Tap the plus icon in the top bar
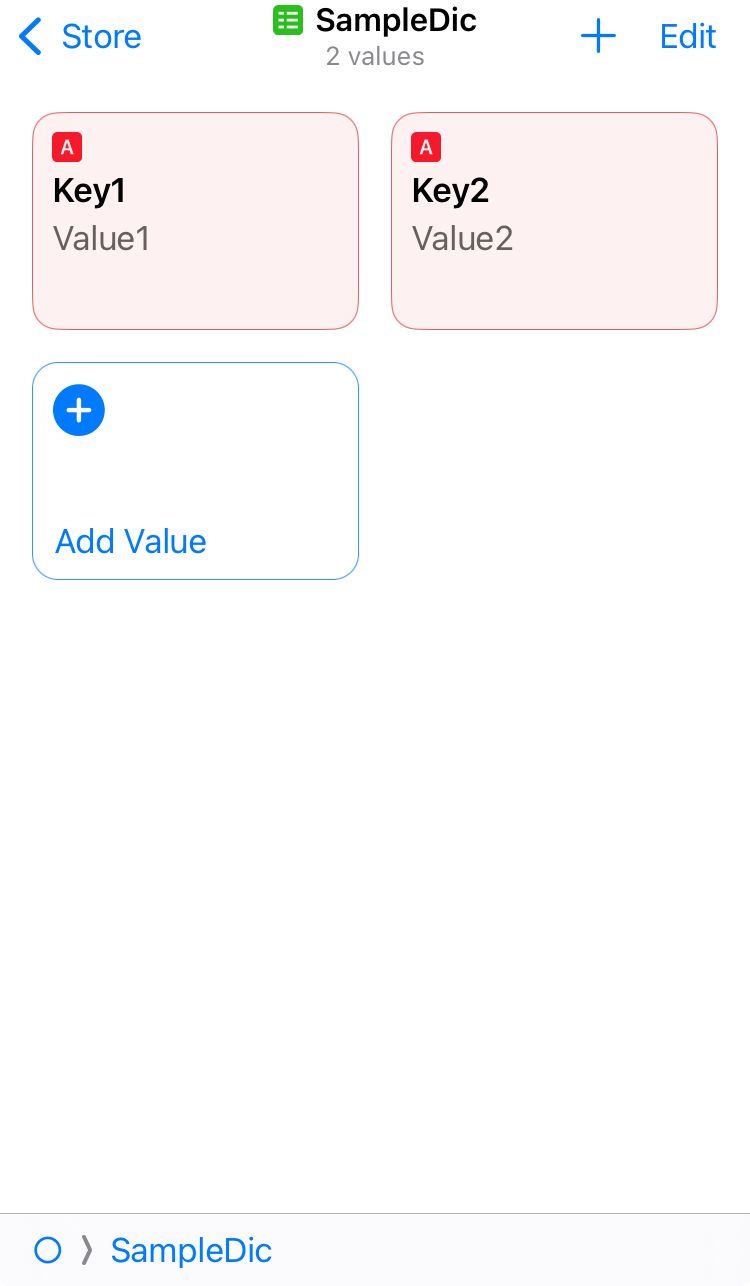 pos(598,36)
